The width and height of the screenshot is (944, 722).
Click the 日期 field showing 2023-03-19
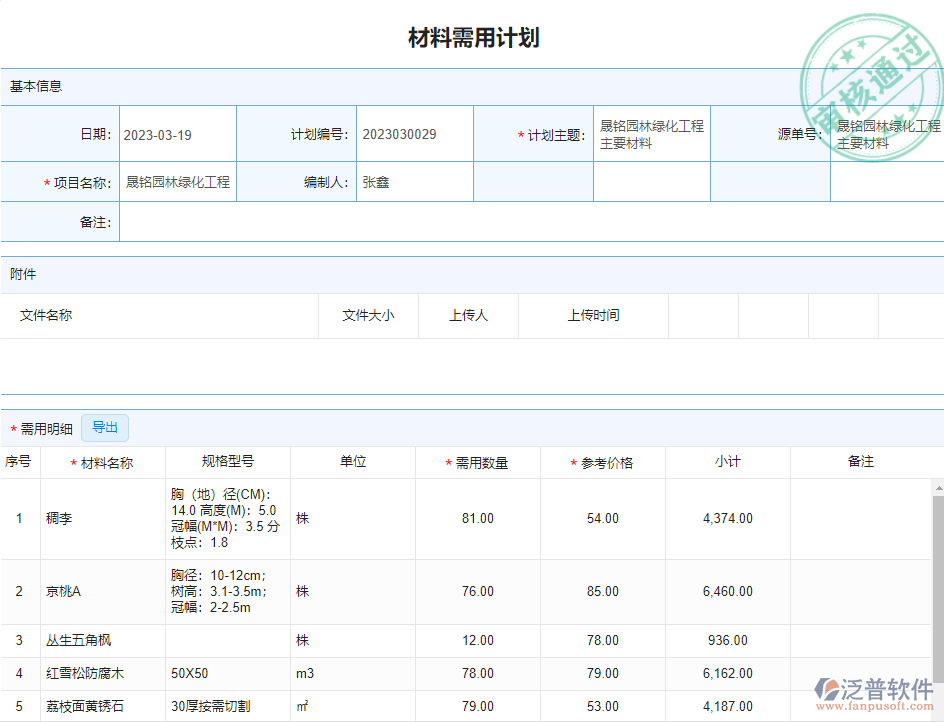point(177,135)
